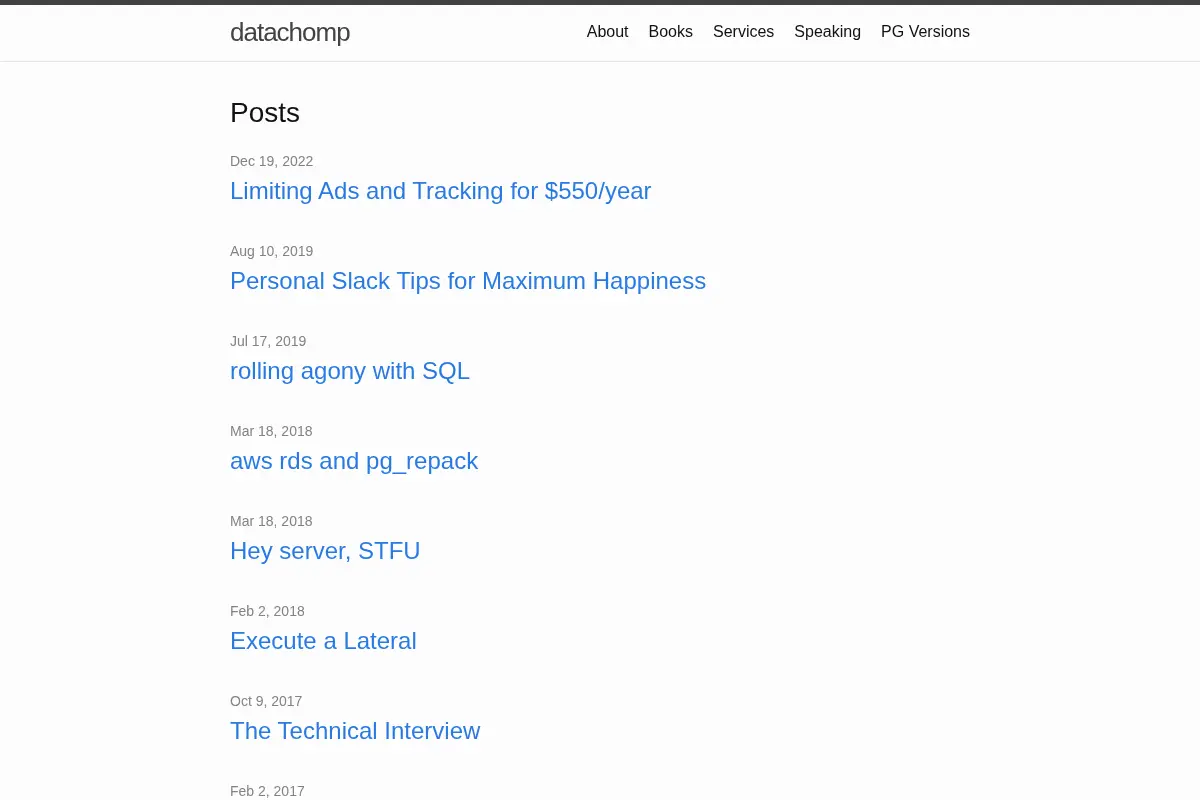
Task: Select the Feb 2, 2018 date text
Action: pyautogui.click(x=267, y=611)
